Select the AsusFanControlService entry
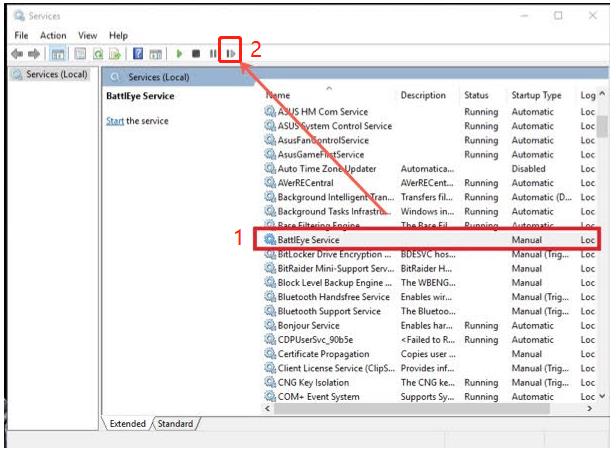This screenshot has width=616, height=453. point(429,140)
